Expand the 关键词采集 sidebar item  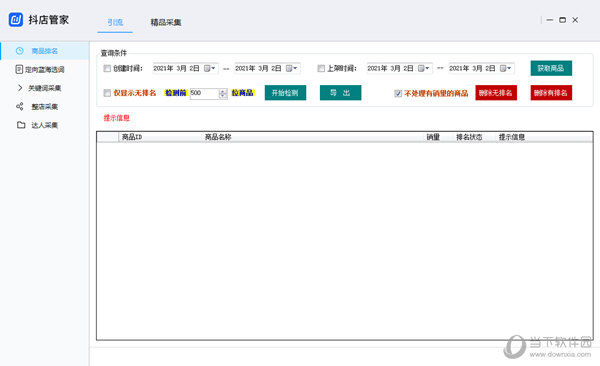[x=20, y=88]
